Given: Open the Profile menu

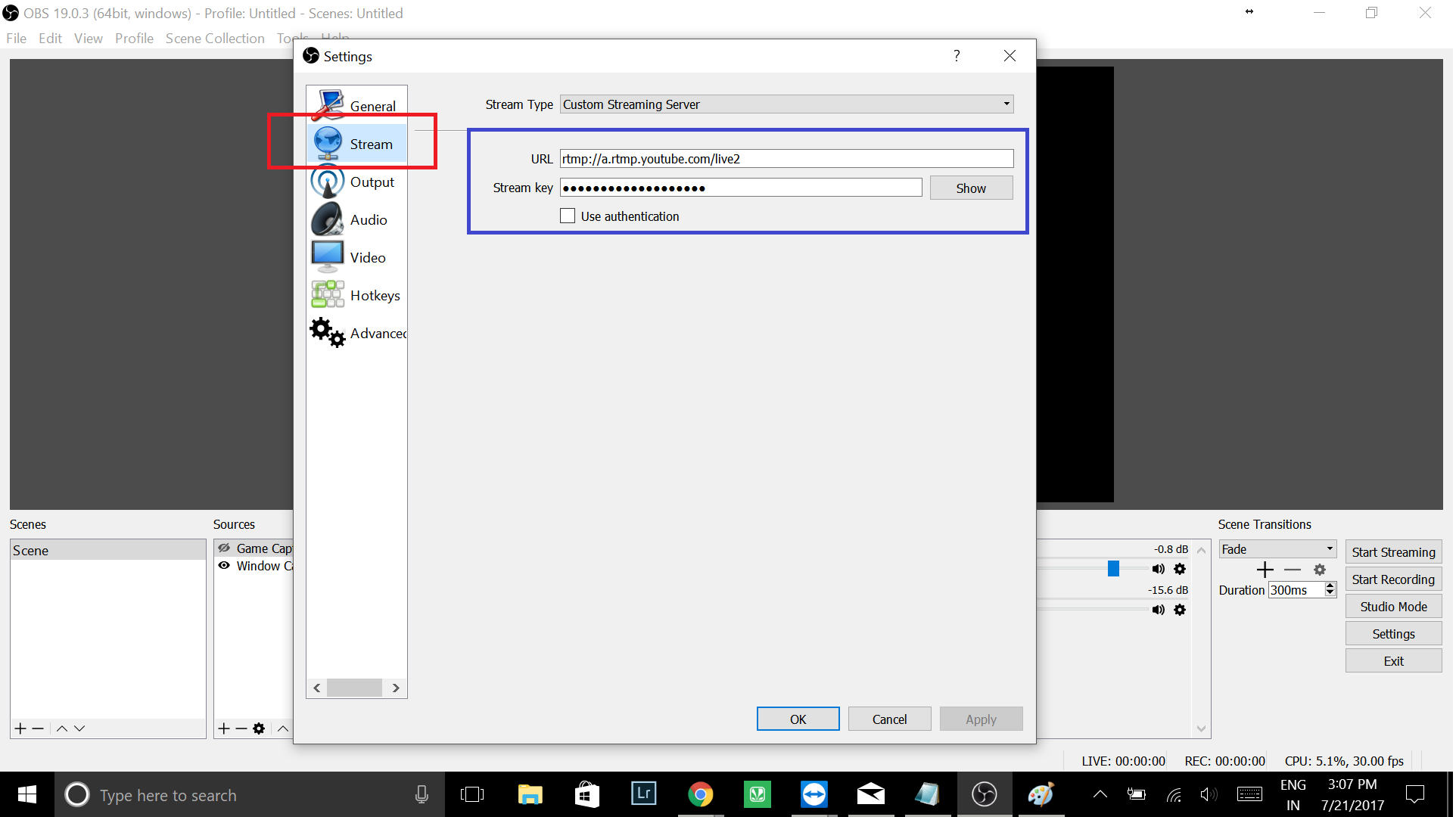Looking at the screenshot, I should click(x=135, y=39).
